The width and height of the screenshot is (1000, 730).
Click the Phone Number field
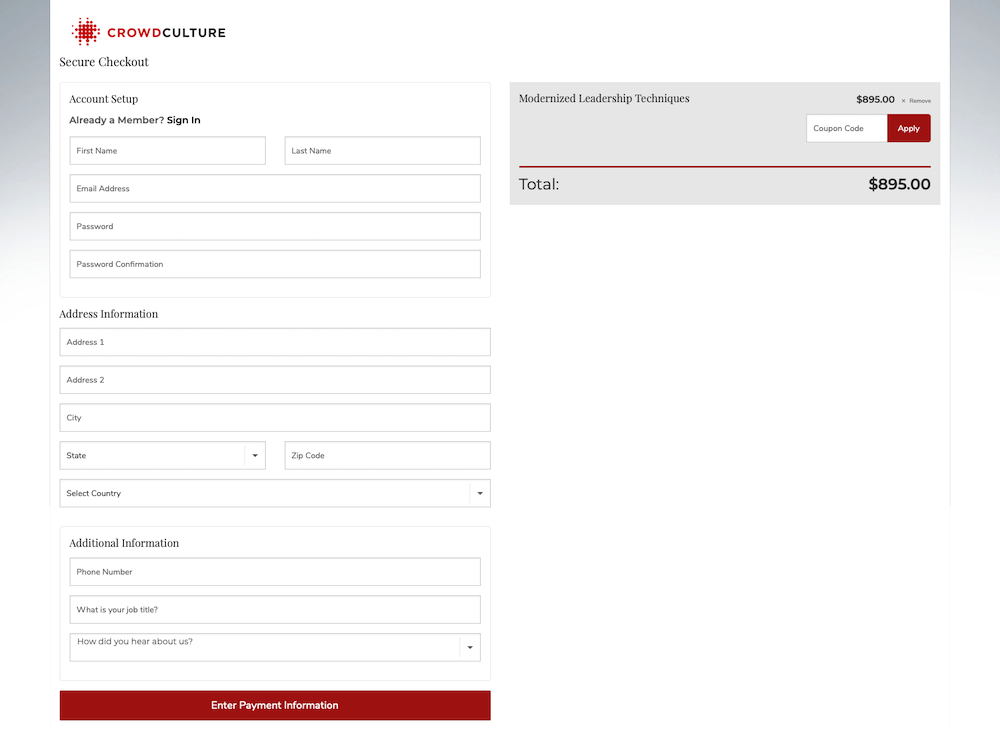(275, 572)
